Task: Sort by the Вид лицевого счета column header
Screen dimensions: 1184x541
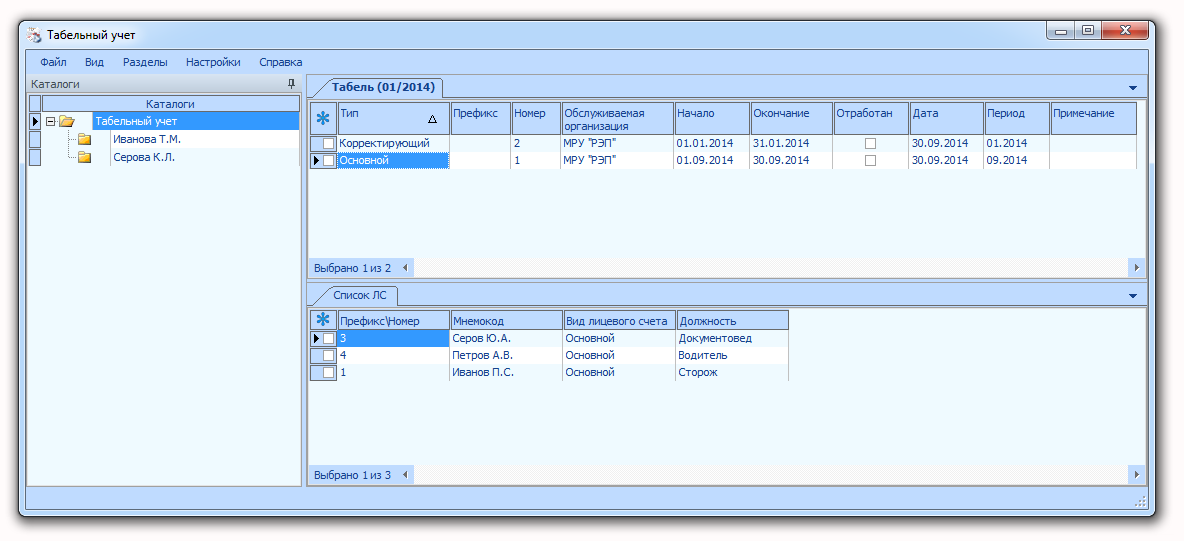Action: (x=619, y=320)
